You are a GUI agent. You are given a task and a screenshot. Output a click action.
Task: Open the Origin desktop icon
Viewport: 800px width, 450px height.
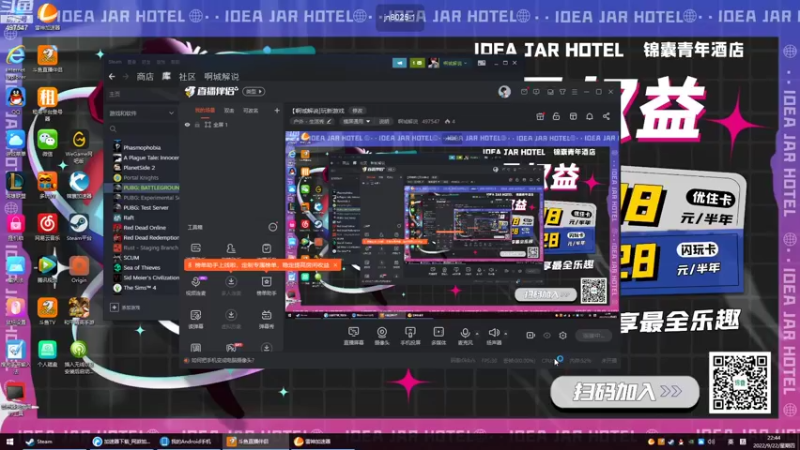pos(79,269)
